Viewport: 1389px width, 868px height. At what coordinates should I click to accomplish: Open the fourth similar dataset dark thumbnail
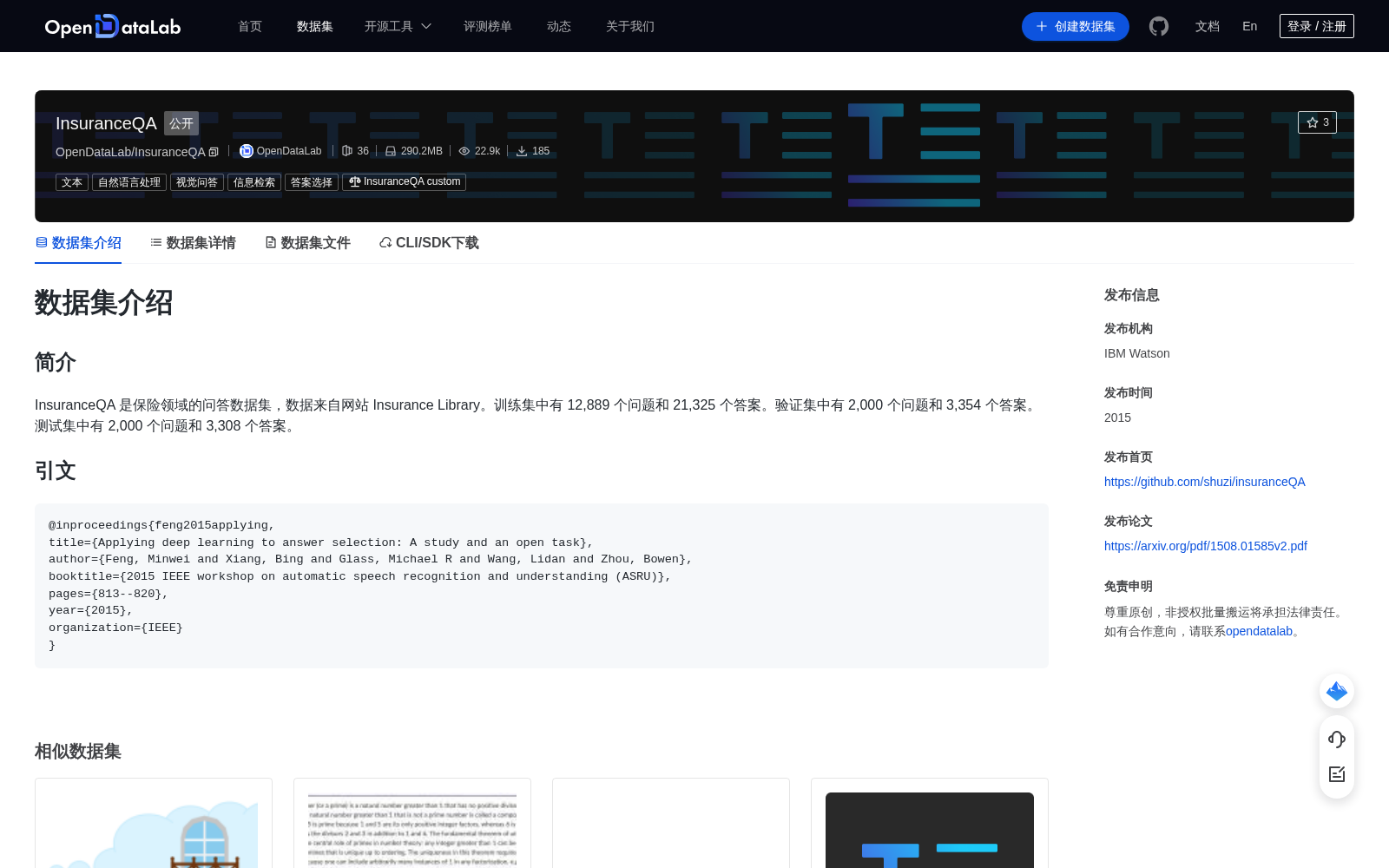coord(930,830)
